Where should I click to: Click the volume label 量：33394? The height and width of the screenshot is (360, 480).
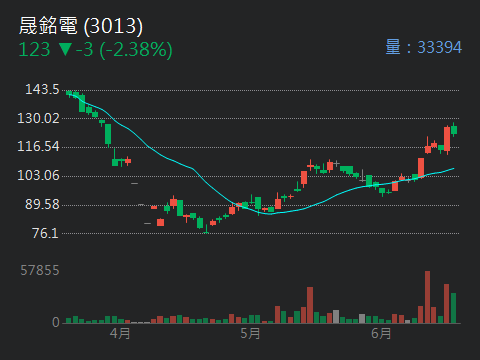424,47
